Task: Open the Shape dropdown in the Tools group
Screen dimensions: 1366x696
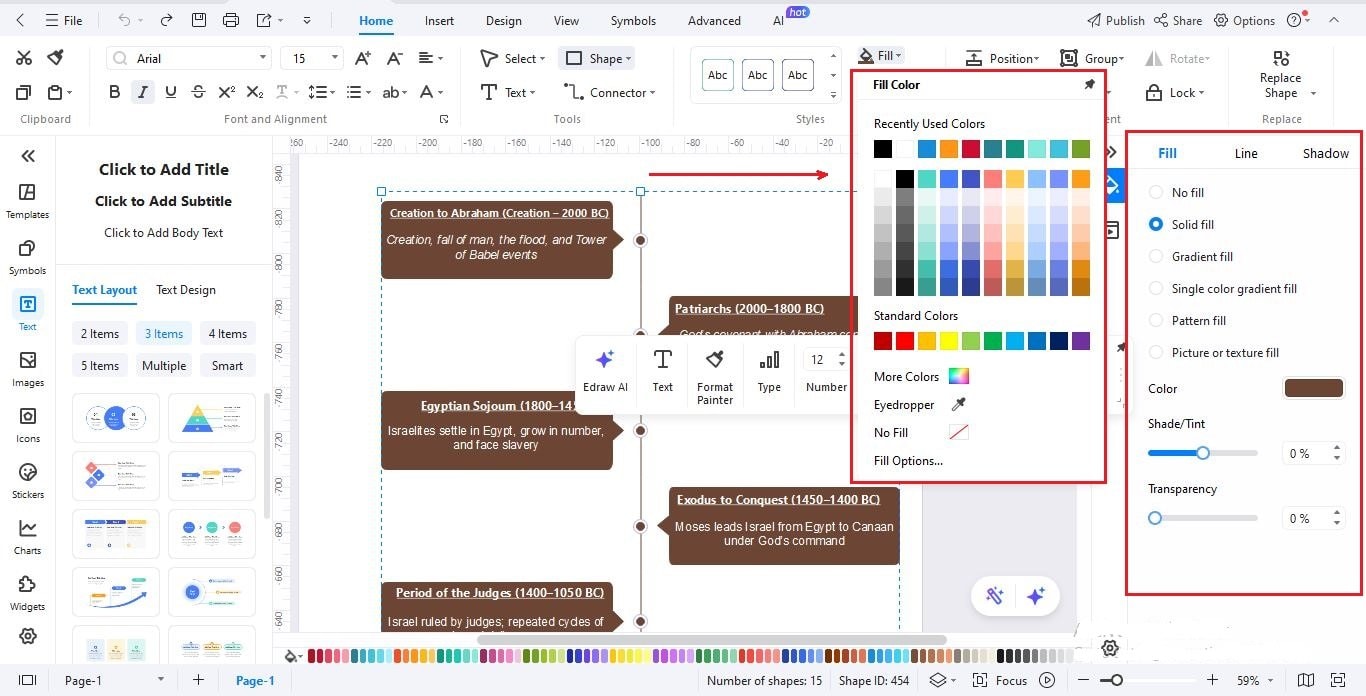Action: click(597, 58)
